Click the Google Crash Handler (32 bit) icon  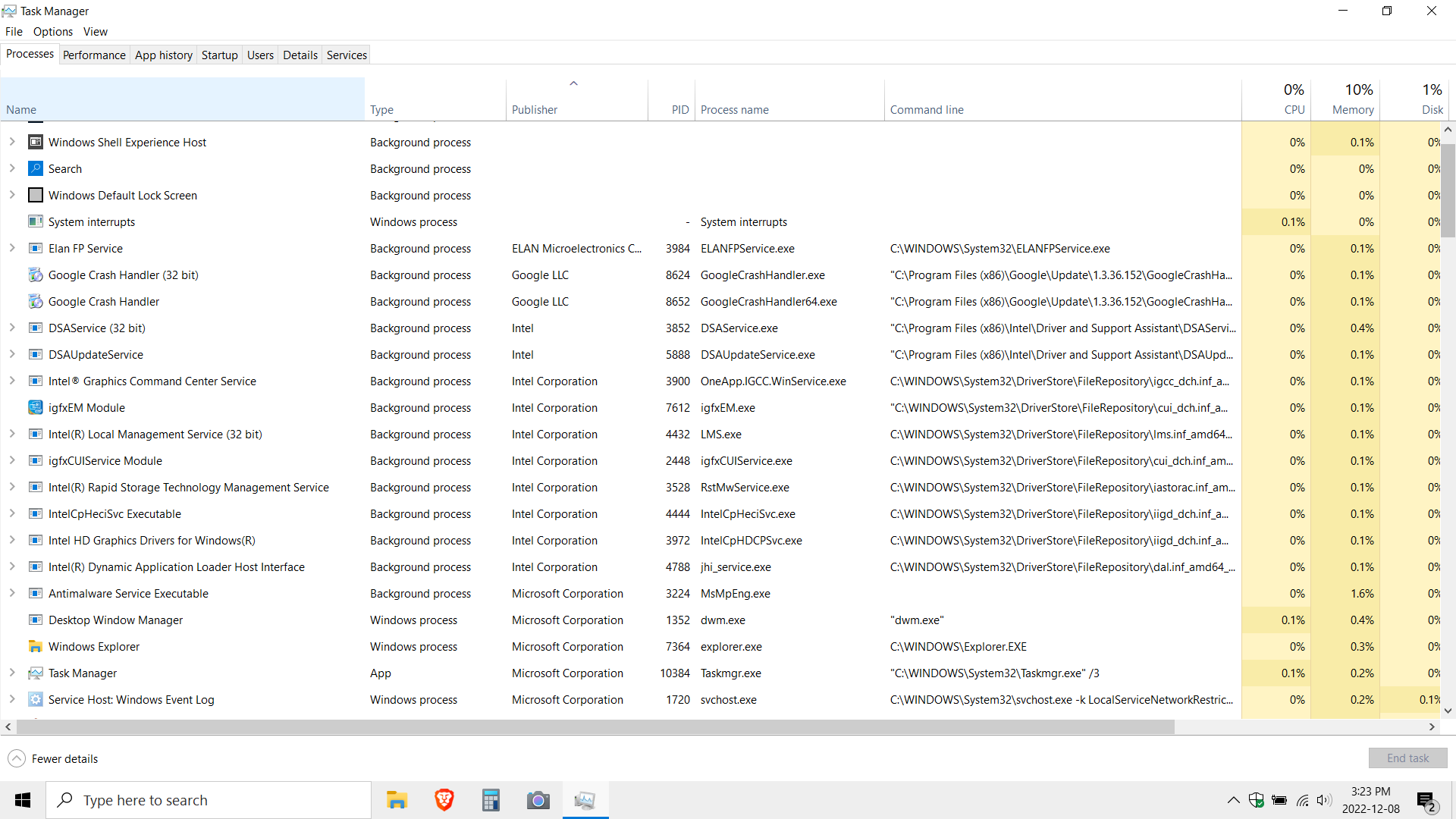(x=35, y=275)
